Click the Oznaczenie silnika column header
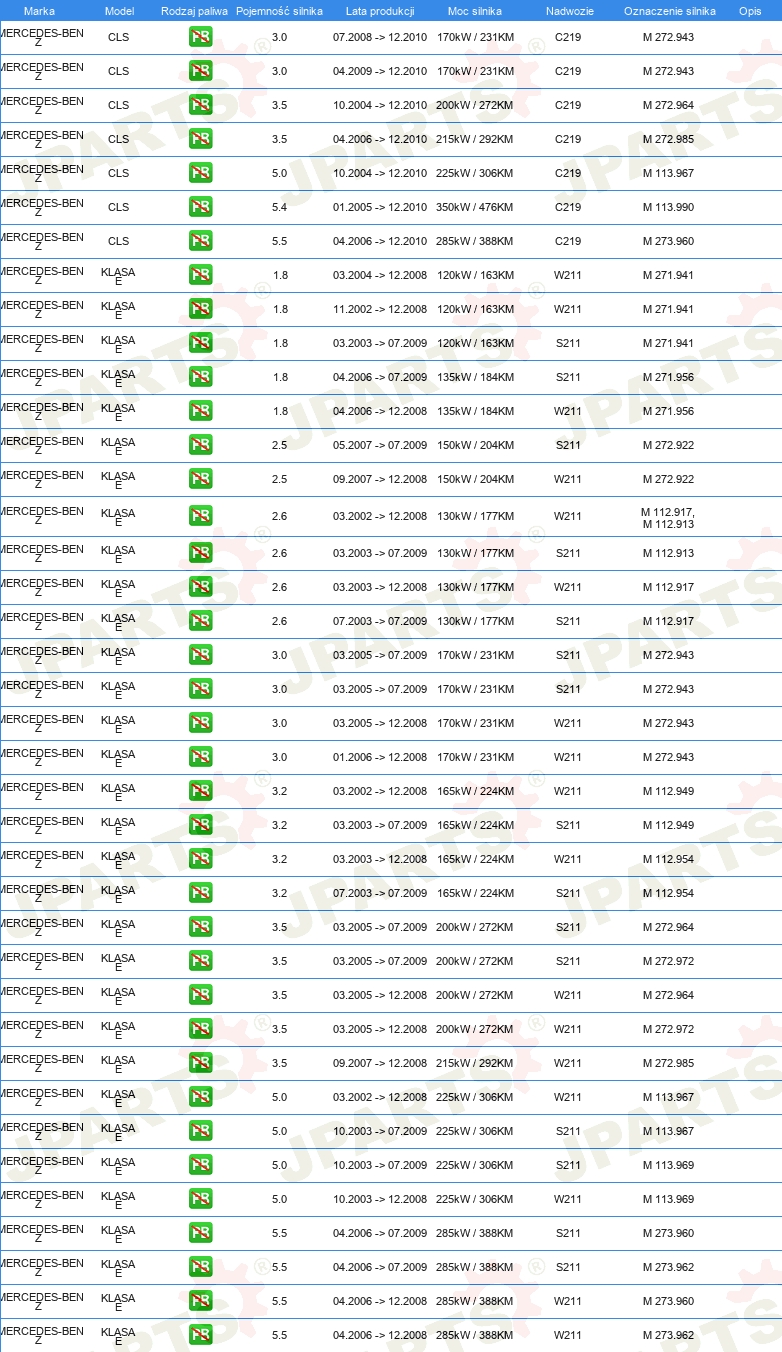 (x=670, y=11)
